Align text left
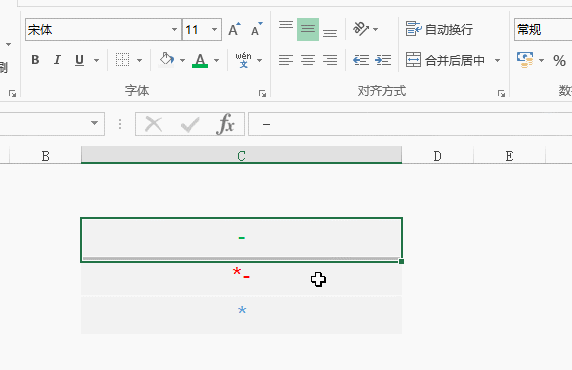Viewport: 572px width, 370px height. (x=286, y=60)
